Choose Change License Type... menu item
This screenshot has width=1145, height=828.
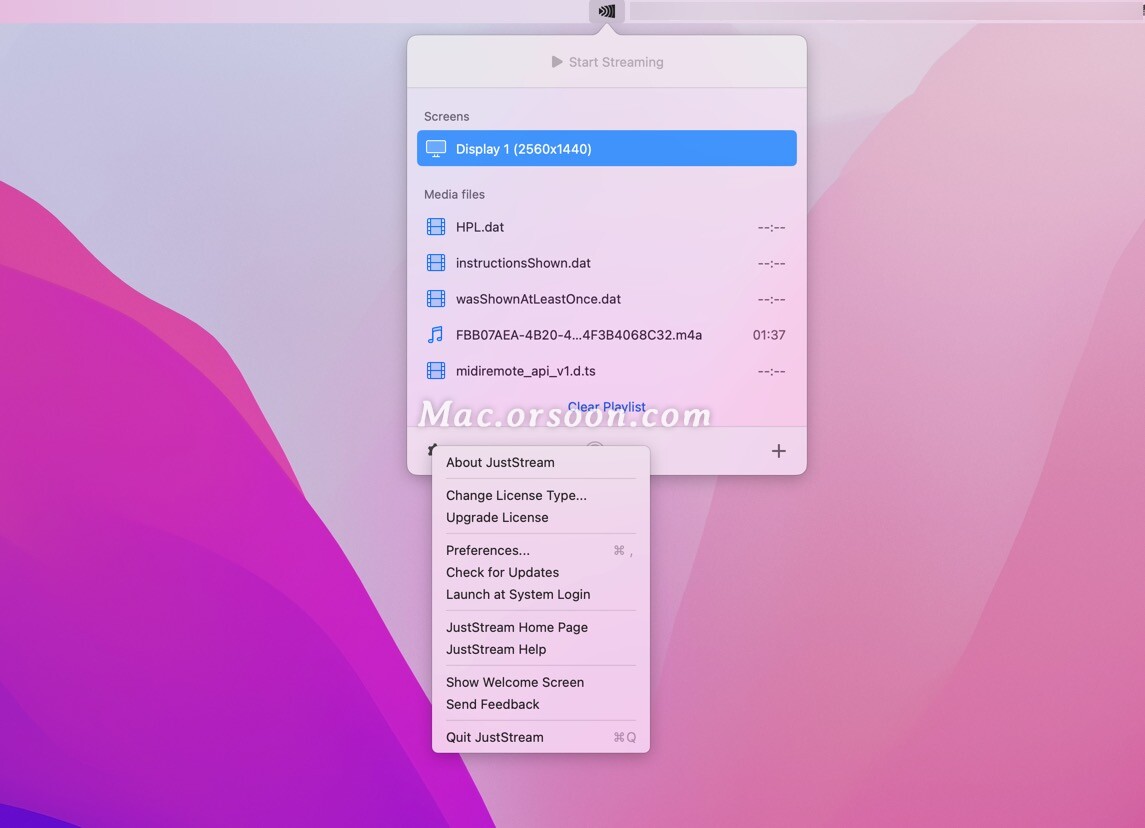(540, 495)
